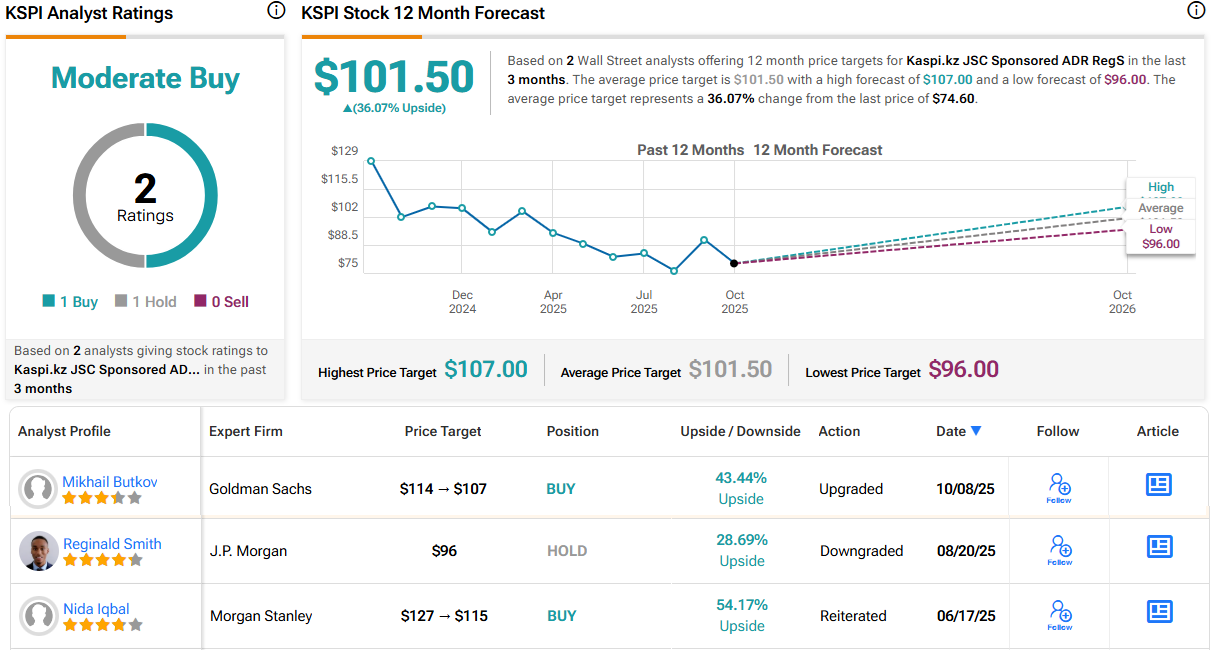1211x650 pixels.
Task: Open Mikhail Butkov analyst profile link
Action: click(110, 482)
